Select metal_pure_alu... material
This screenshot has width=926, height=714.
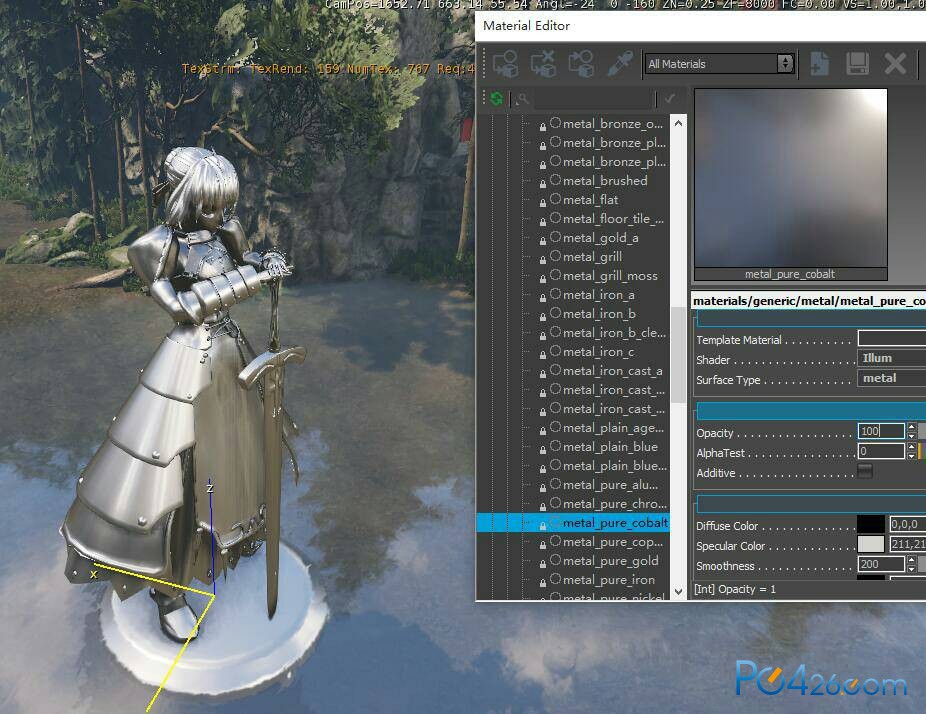(610, 485)
